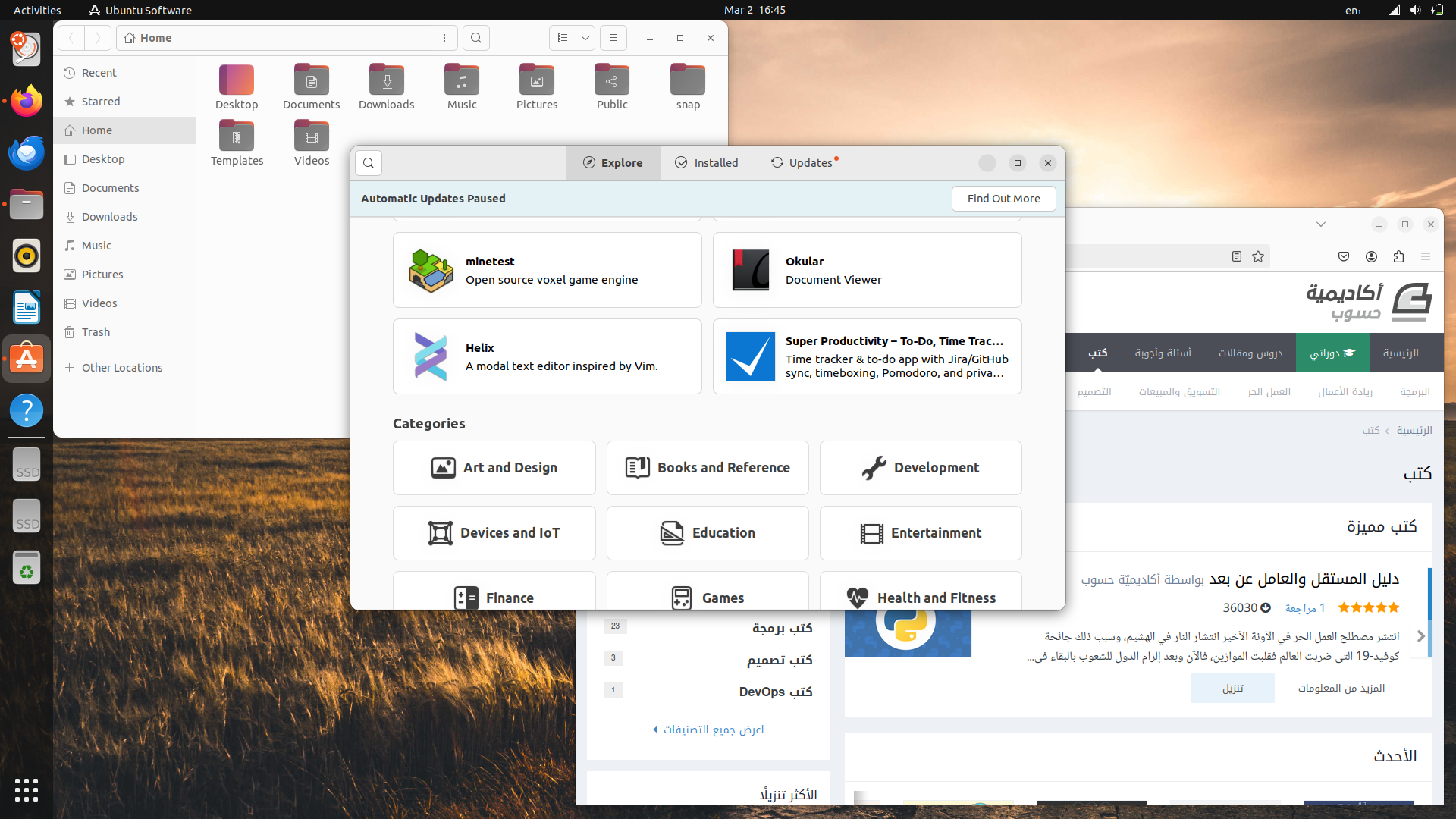Viewport: 1456px width, 819px height.
Task: Select Downloads in the Files sidebar
Action: (x=109, y=217)
